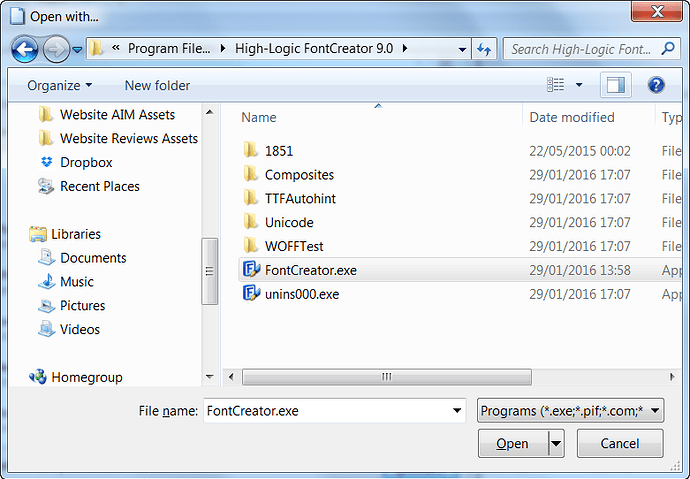Screen dimensions: 690x479
Task: Open address bar previous locations dropdown
Action: click(x=462, y=49)
